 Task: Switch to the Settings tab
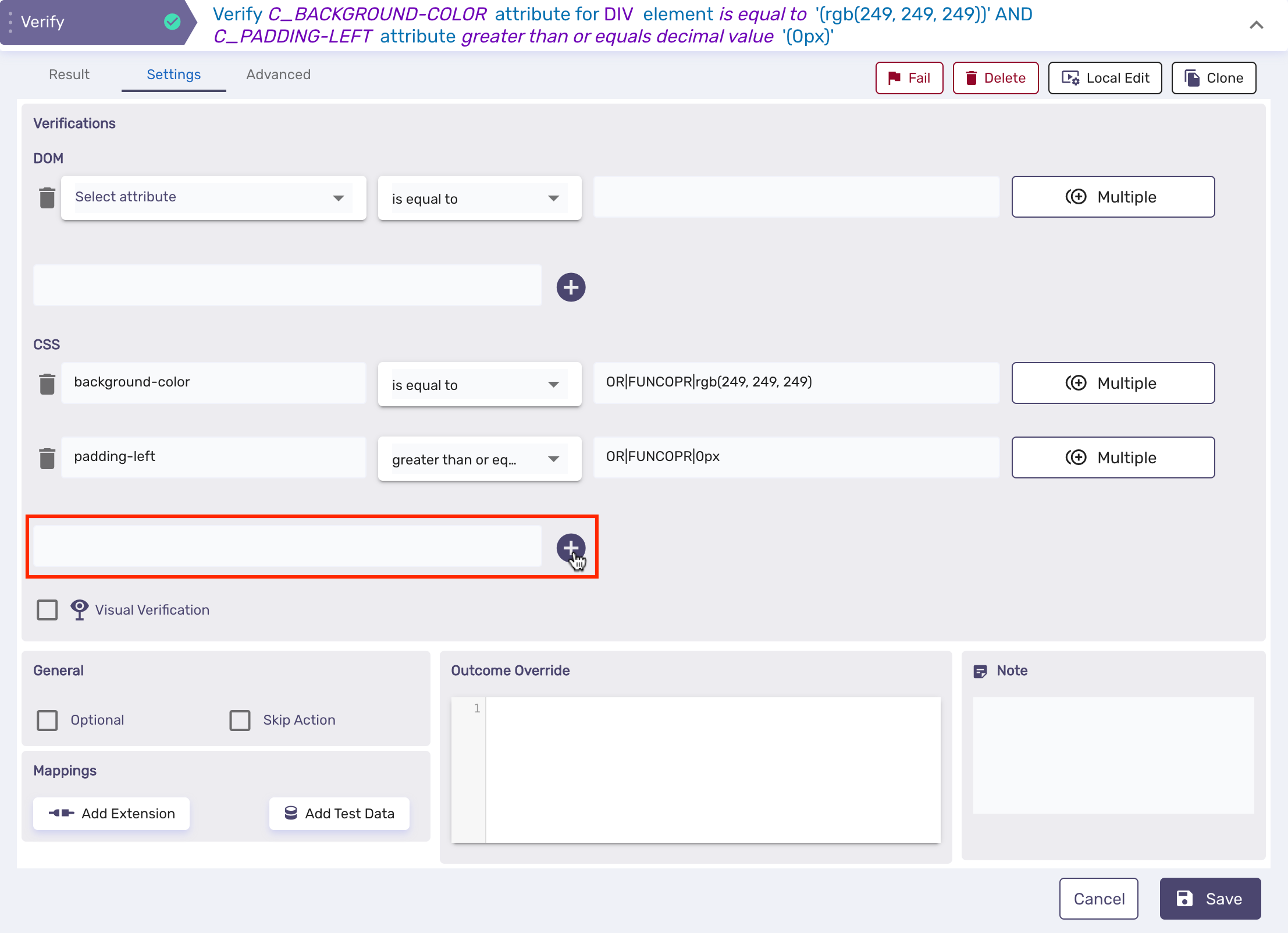(x=173, y=75)
